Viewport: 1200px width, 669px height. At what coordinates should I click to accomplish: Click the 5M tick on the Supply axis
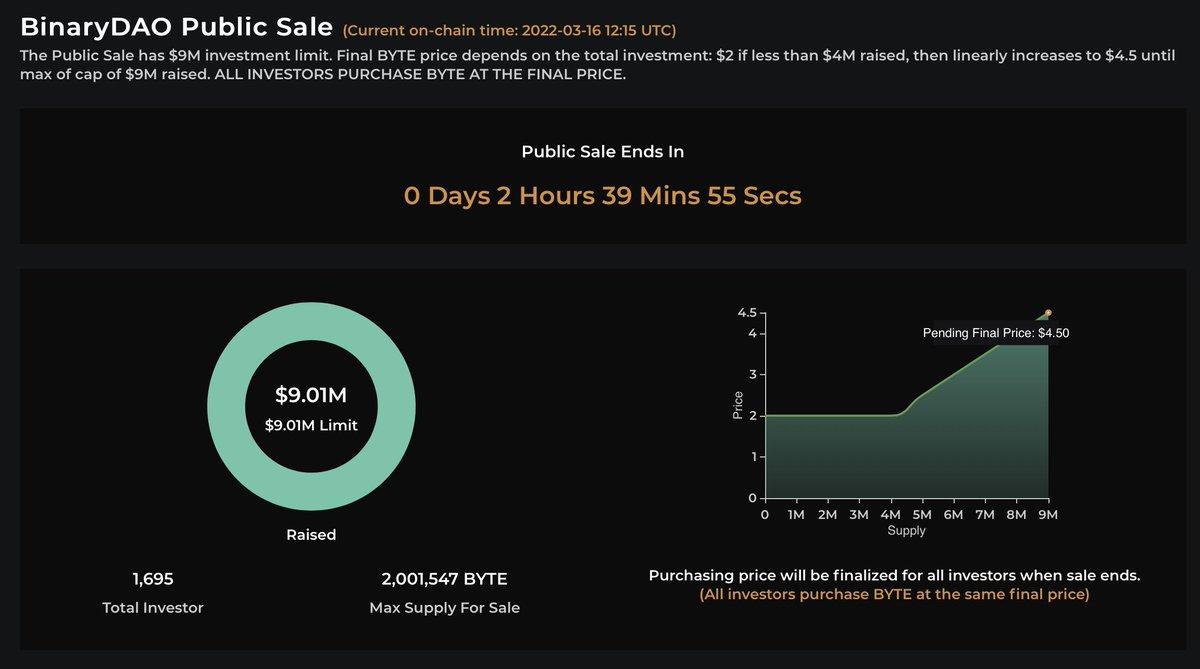(922, 515)
